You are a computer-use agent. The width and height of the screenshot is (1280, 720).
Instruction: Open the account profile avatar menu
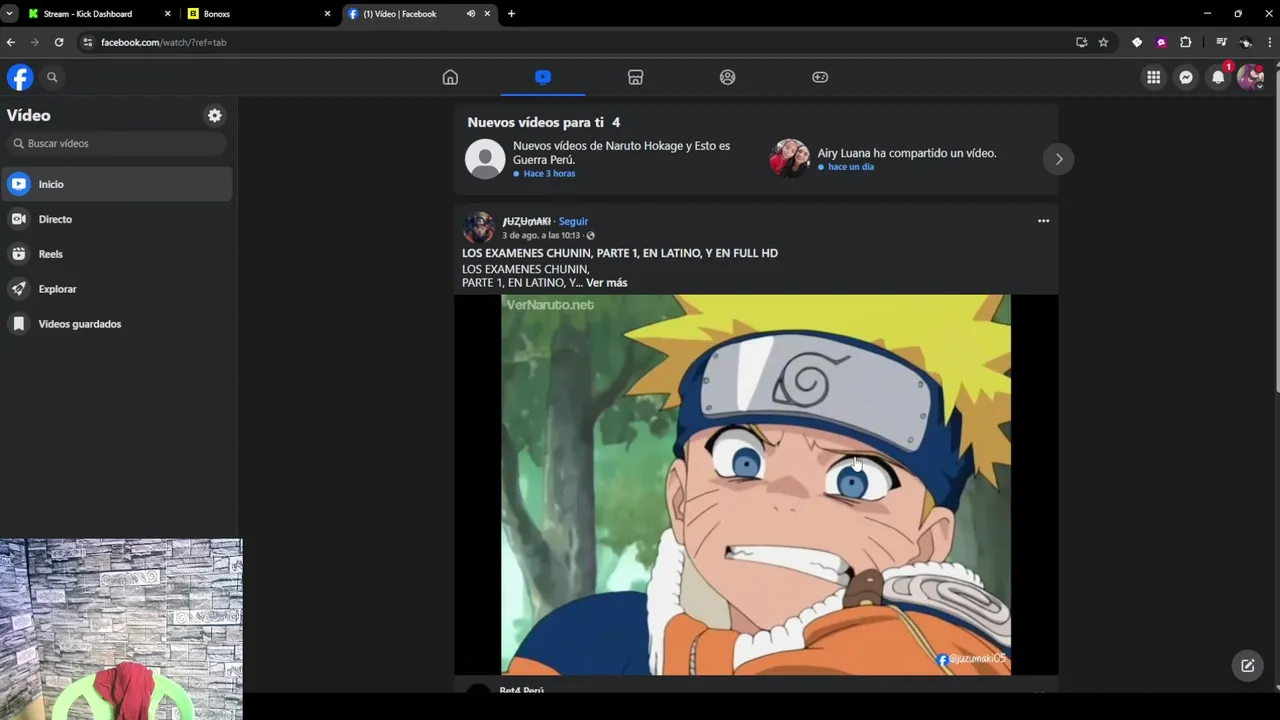coord(1250,77)
